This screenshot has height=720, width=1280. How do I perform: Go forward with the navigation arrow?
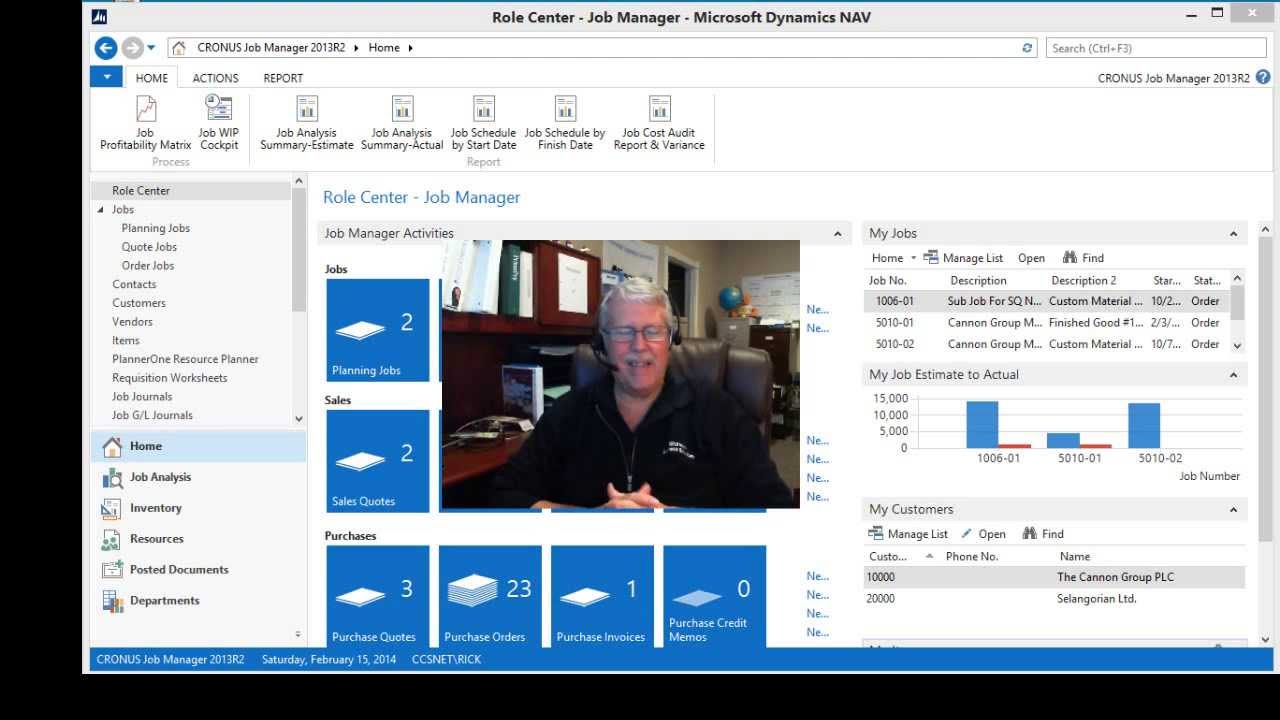click(132, 47)
